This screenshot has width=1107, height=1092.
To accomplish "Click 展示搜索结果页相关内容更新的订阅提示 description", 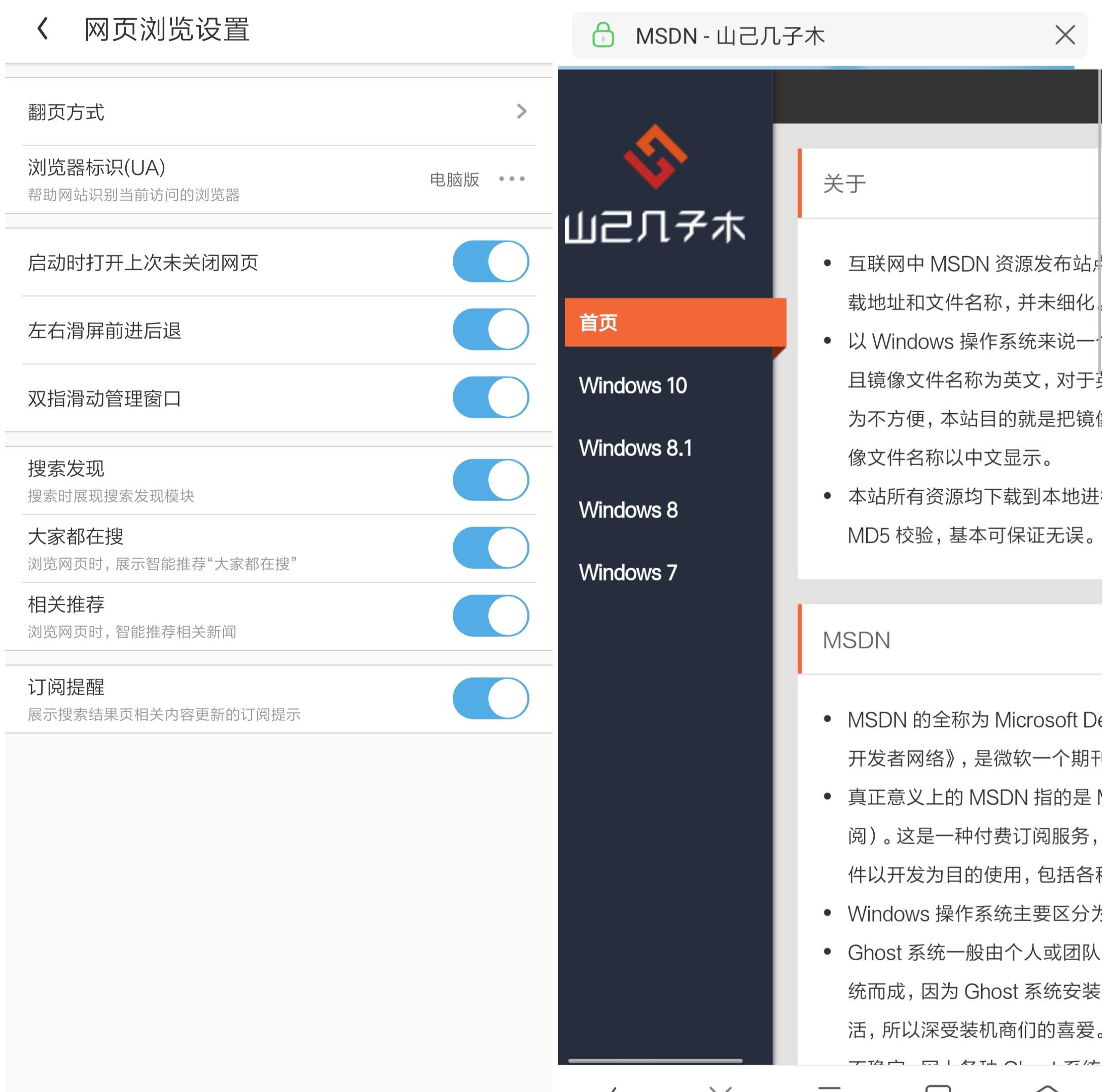I will 164,715.
